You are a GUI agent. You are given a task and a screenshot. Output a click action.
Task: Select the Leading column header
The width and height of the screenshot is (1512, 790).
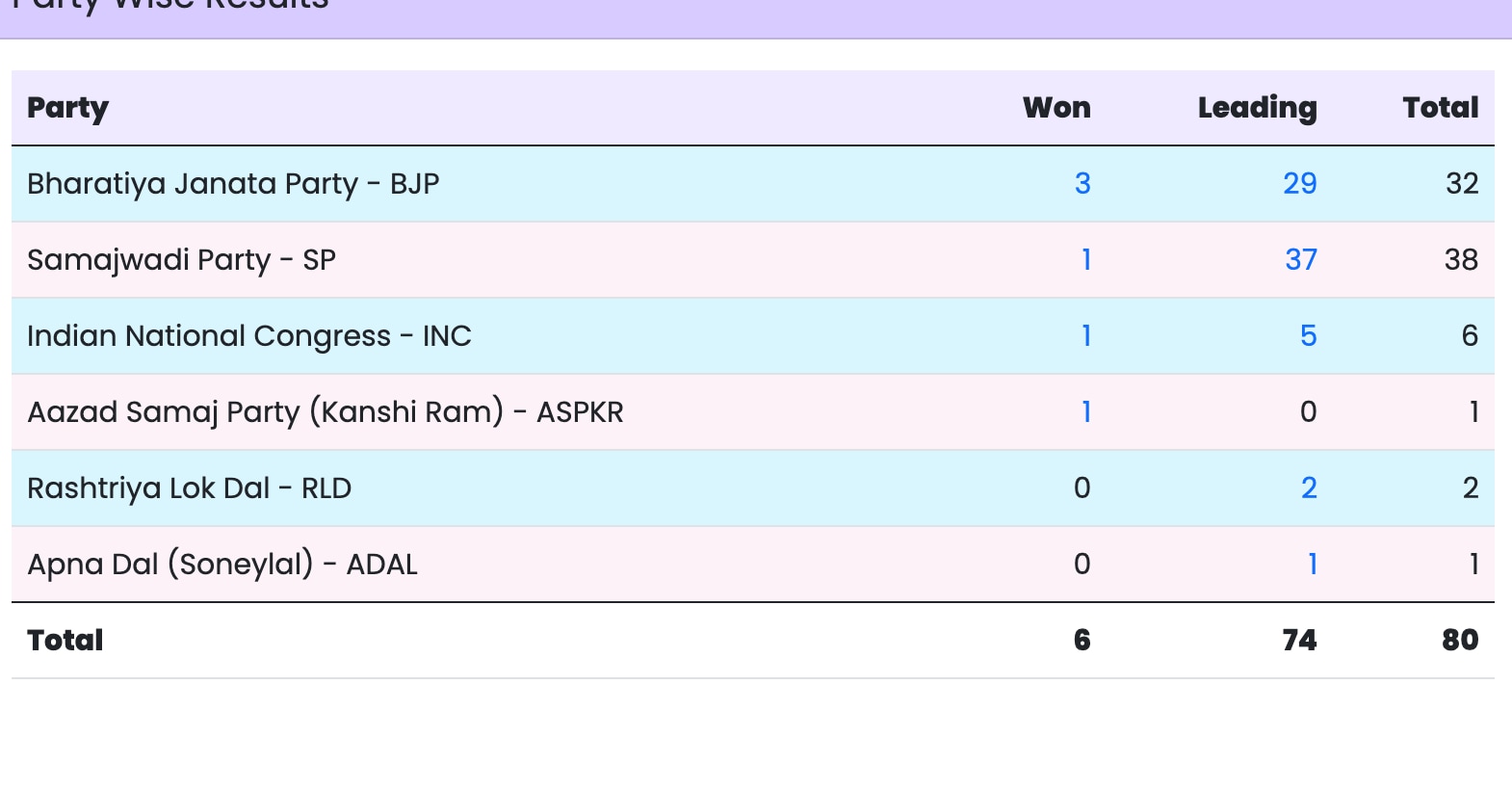[x=1257, y=108]
